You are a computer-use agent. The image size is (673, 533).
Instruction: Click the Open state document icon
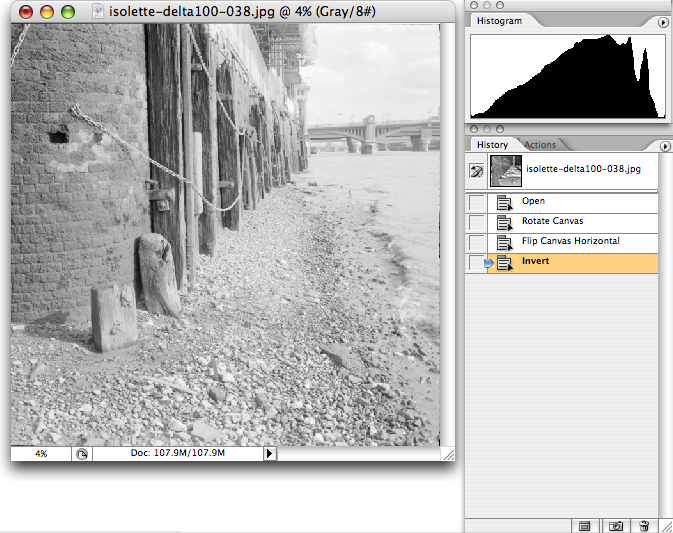tap(504, 203)
